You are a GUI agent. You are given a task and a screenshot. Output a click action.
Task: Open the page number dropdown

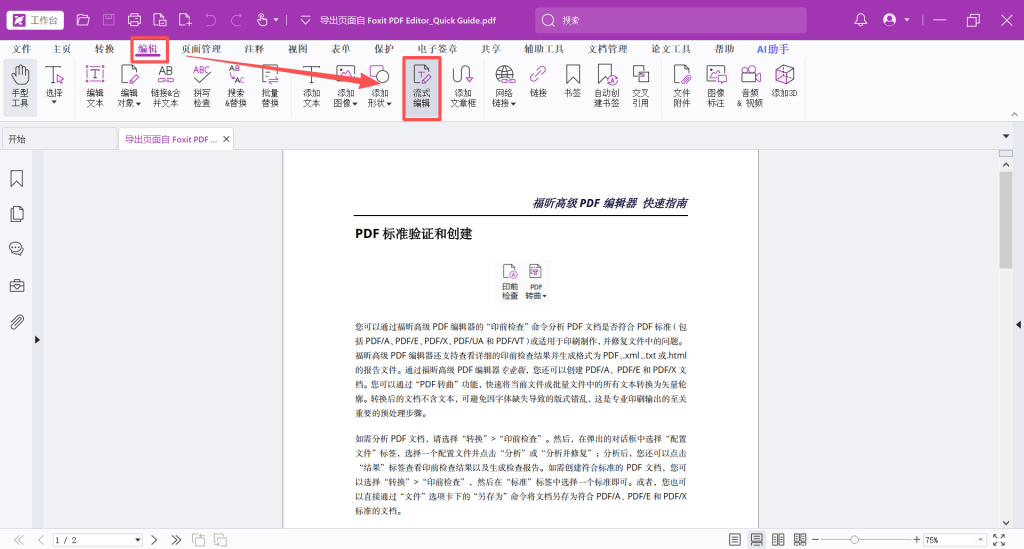[x=137, y=540]
